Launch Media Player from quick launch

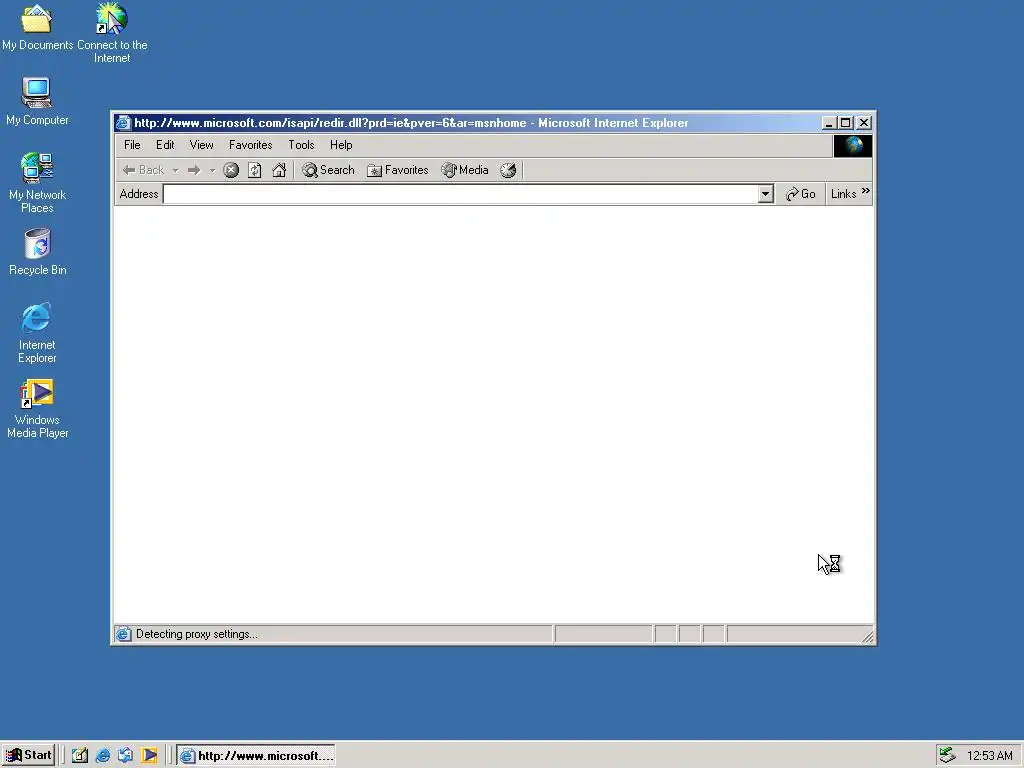click(149, 756)
